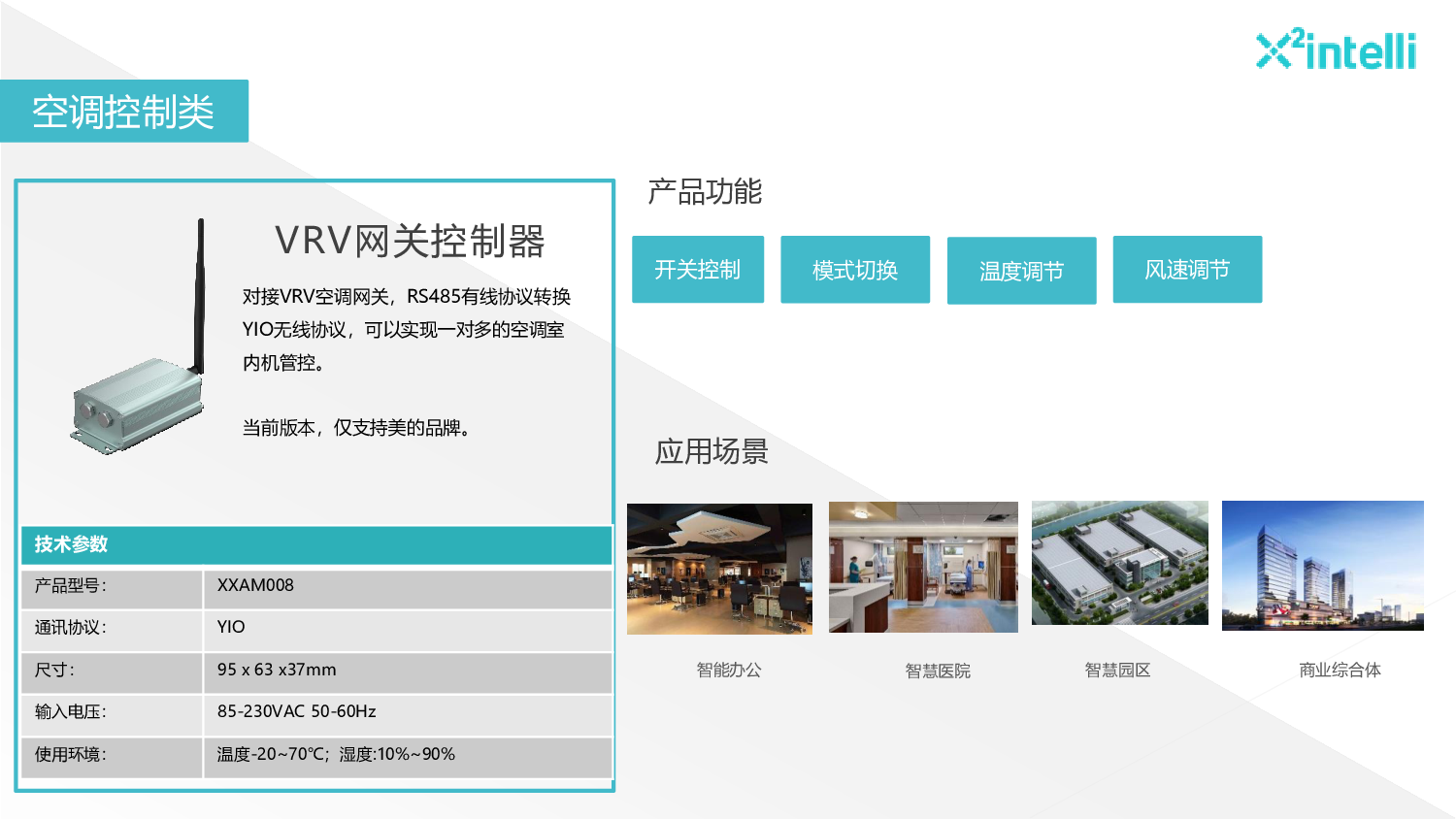Image resolution: width=1456 pixels, height=819 pixels.
Task: Click the 使用环境 label cell
Action: (x=112, y=758)
